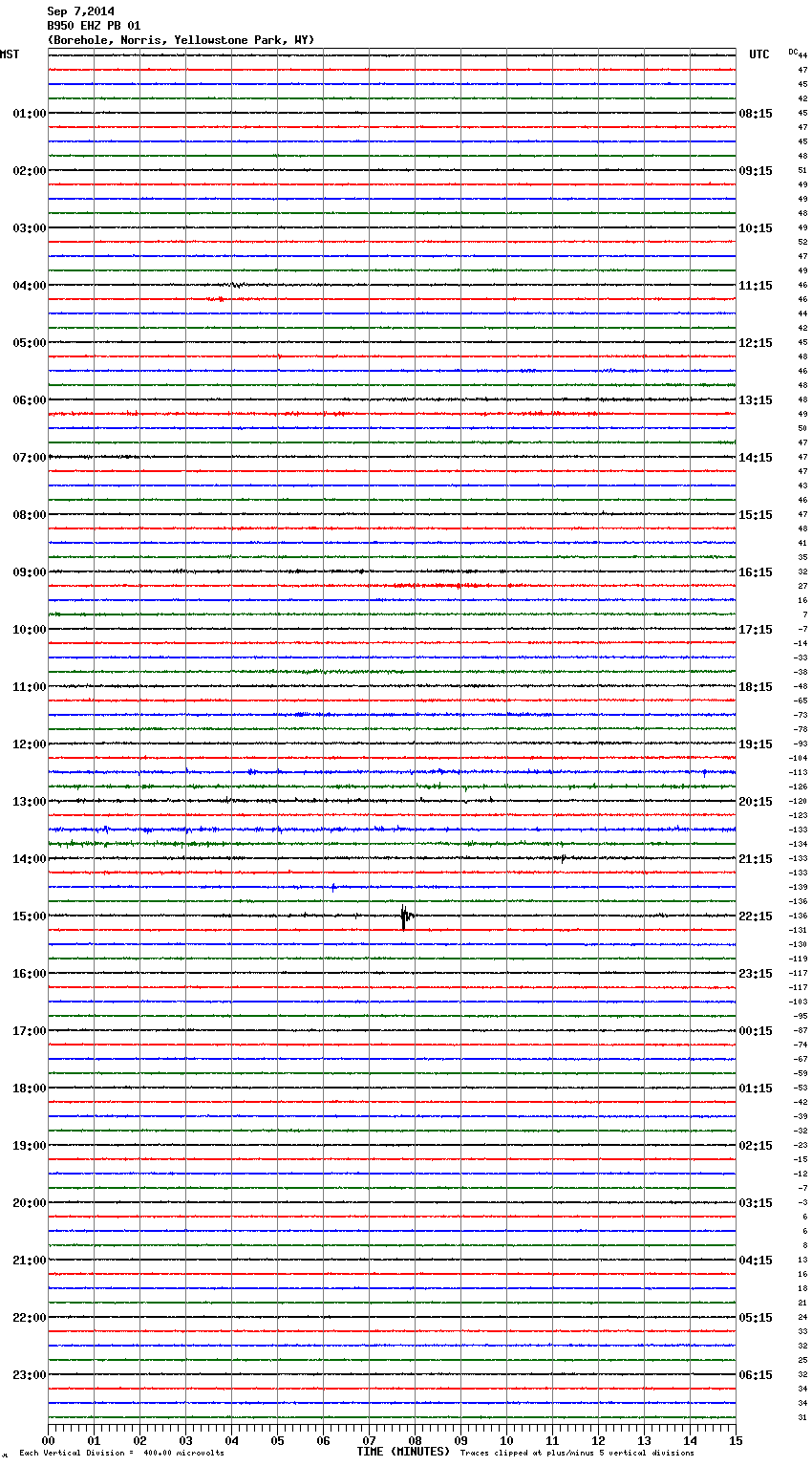Select the '15:00' MST hour label

[30, 916]
